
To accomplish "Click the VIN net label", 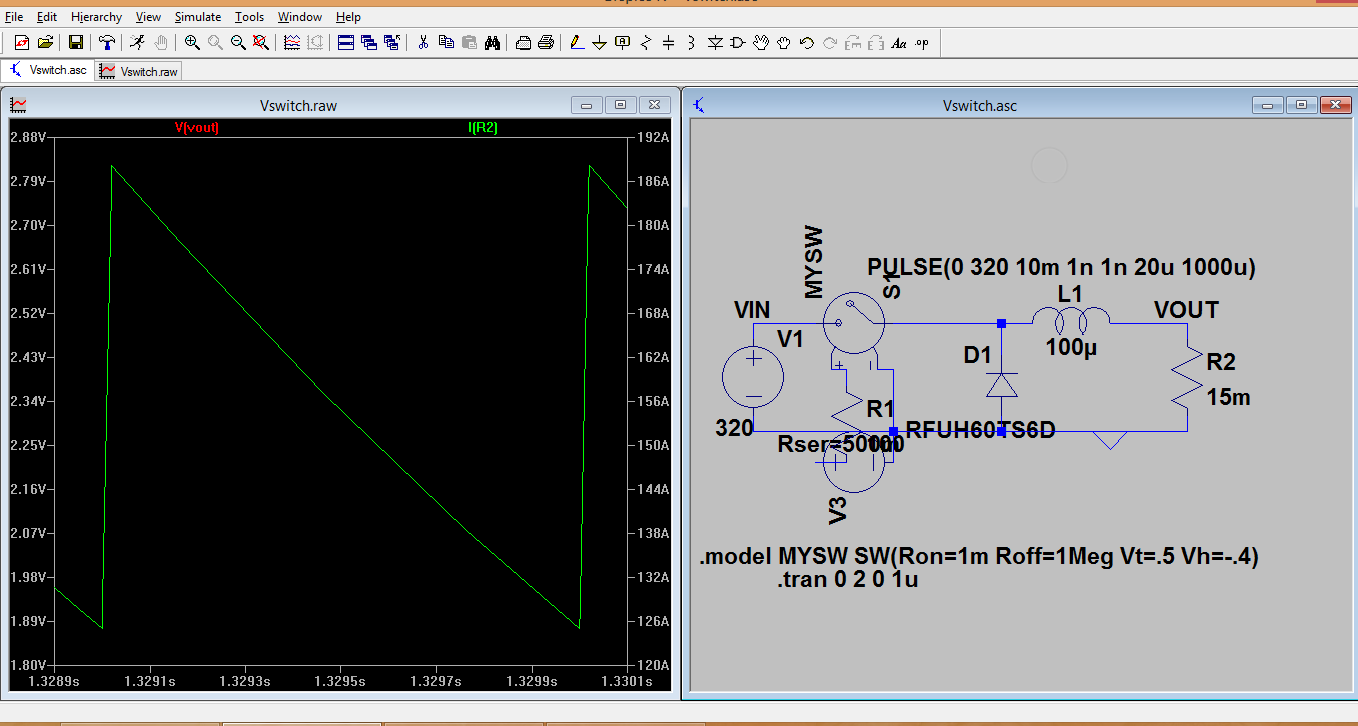I will click(x=752, y=311).
